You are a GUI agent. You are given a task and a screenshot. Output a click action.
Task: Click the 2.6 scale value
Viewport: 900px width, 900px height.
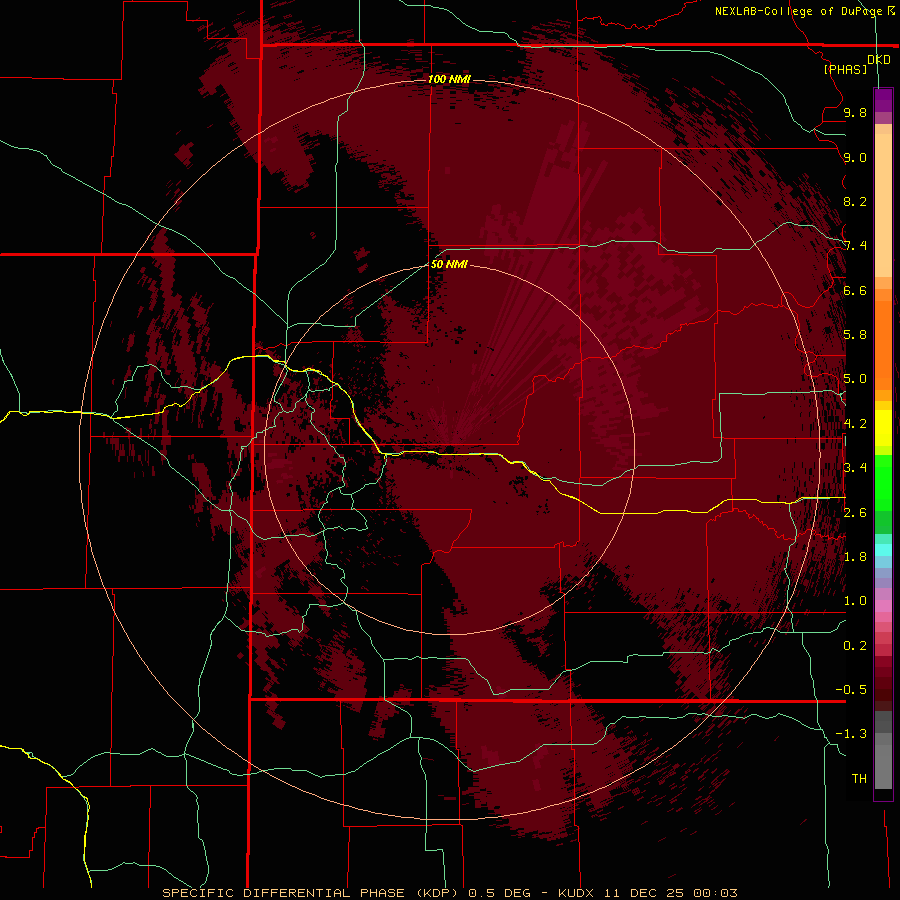855,513
